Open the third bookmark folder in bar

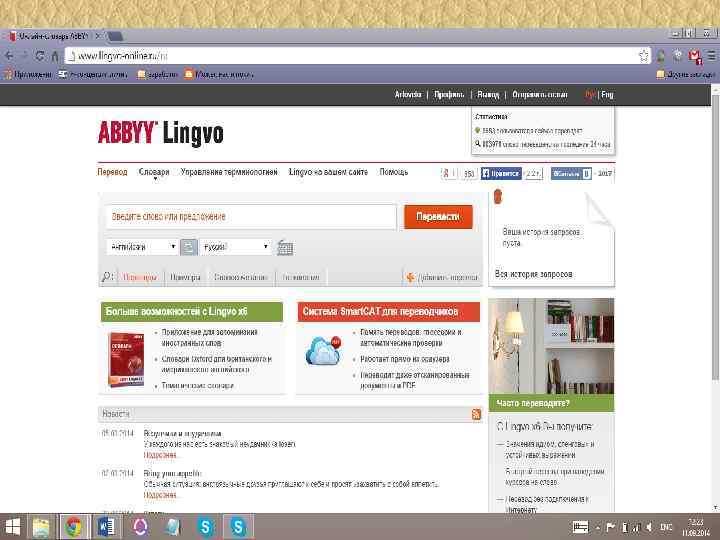pyautogui.click(x=157, y=74)
